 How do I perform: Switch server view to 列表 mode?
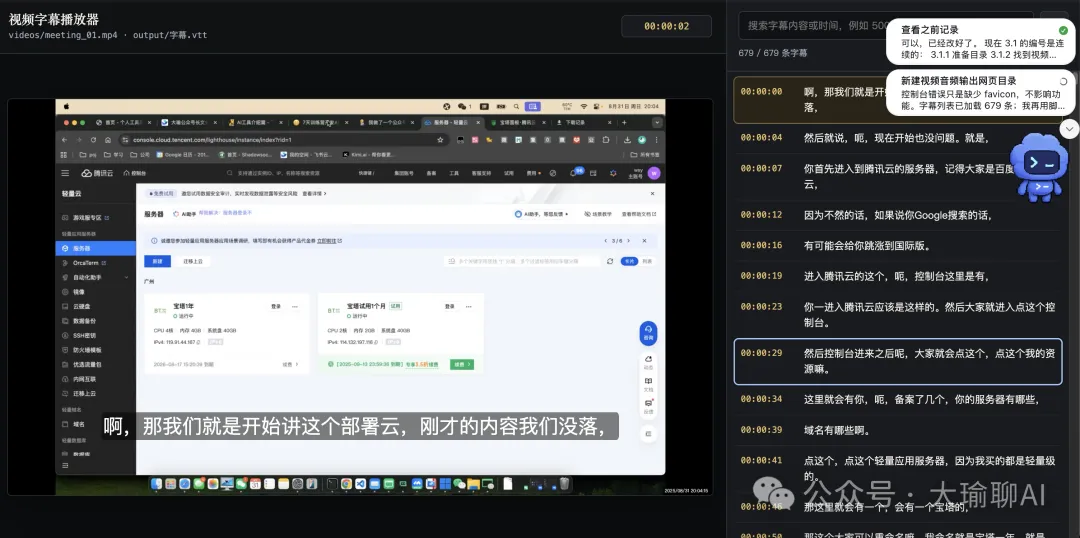[647, 261]
